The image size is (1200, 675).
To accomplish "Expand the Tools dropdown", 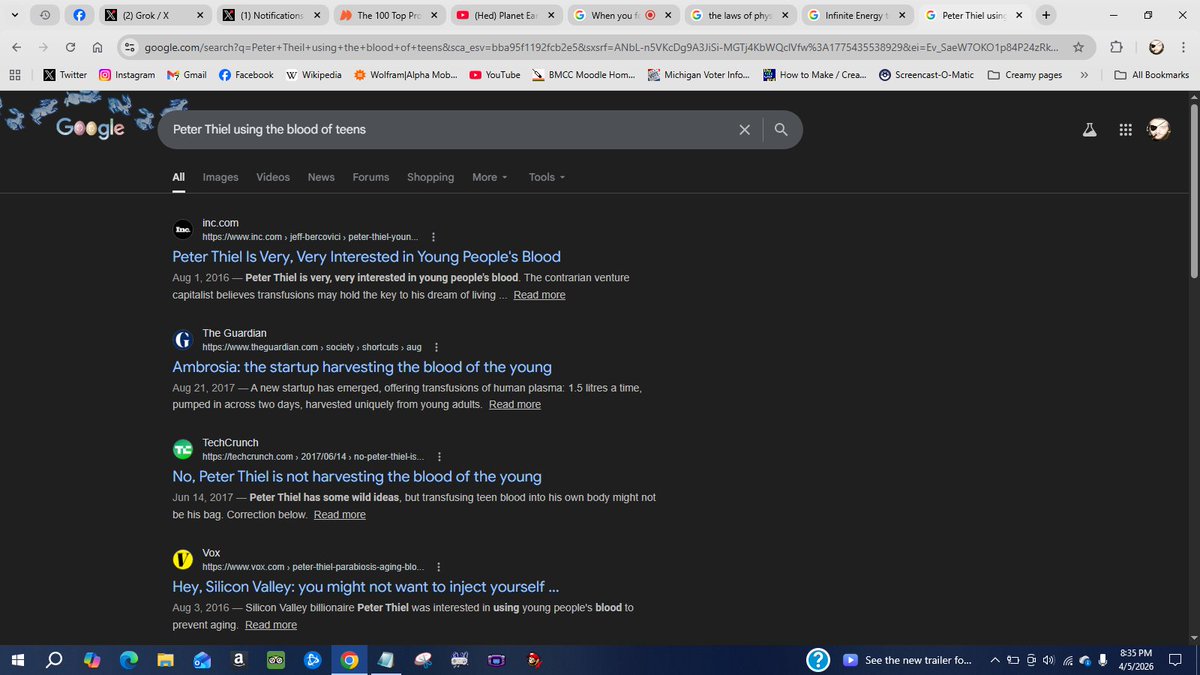I will click(547, 177).
